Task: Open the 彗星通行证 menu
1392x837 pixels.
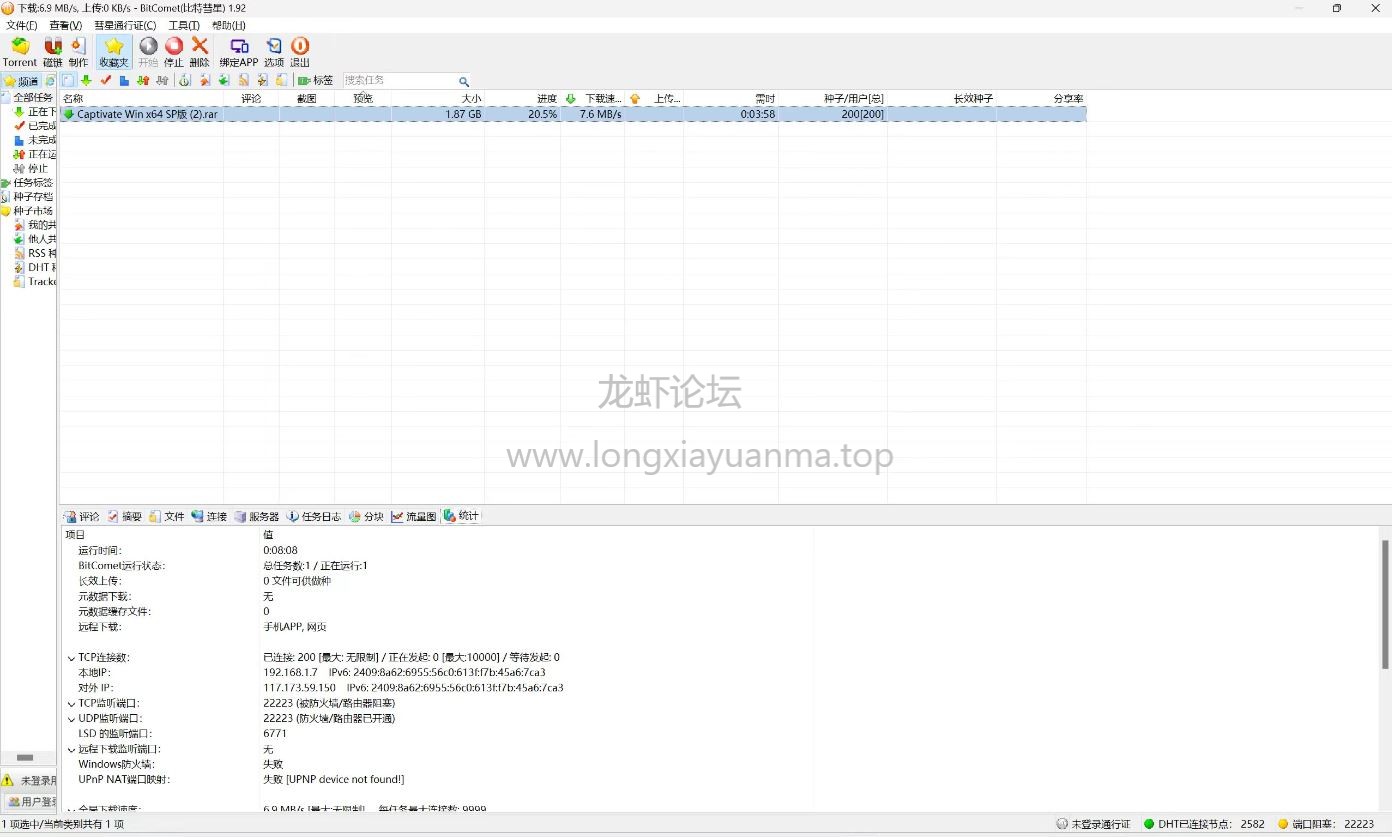Action: tap(125, 25)
